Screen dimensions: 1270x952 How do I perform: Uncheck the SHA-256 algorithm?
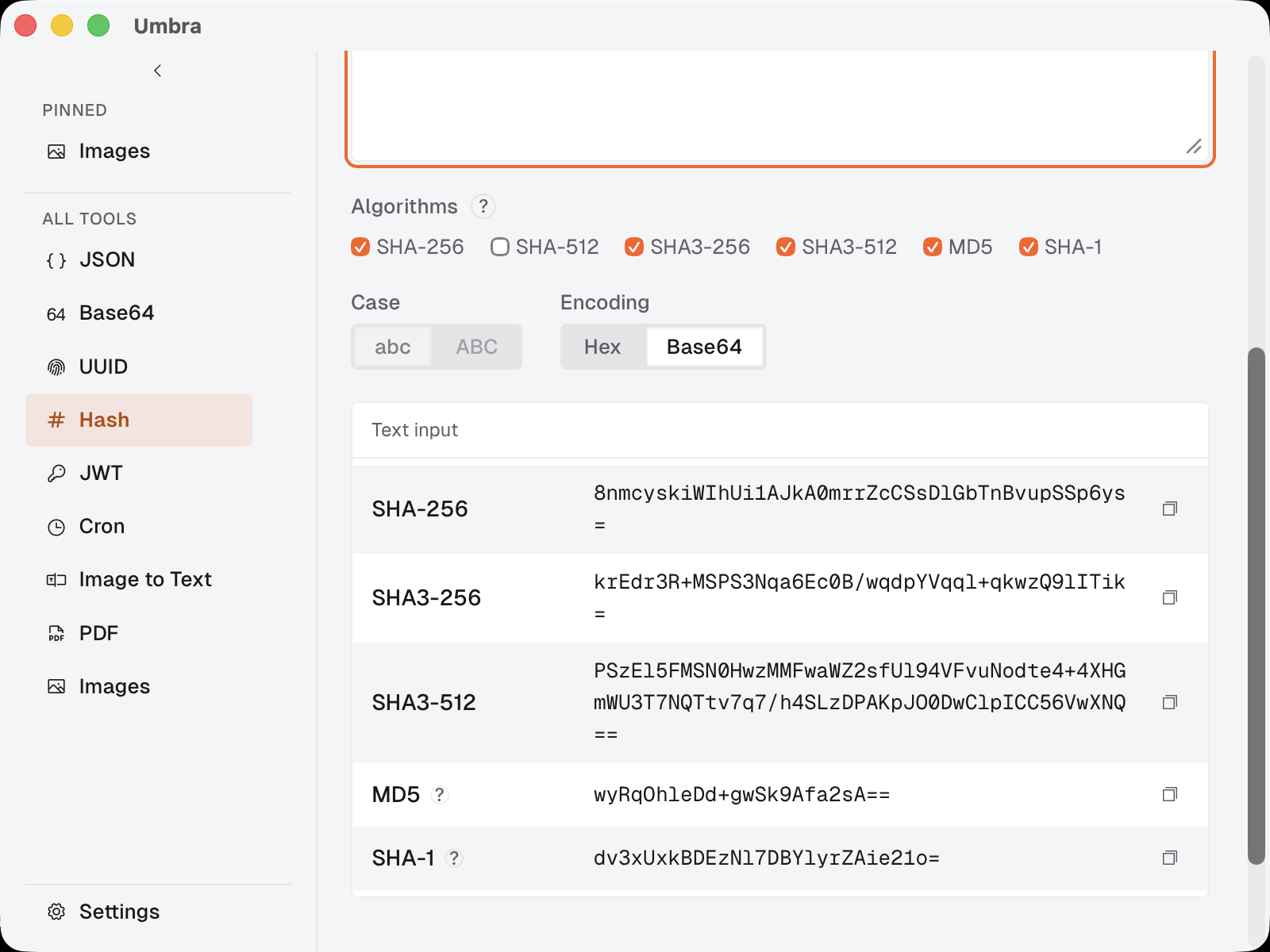coord(360,247)
